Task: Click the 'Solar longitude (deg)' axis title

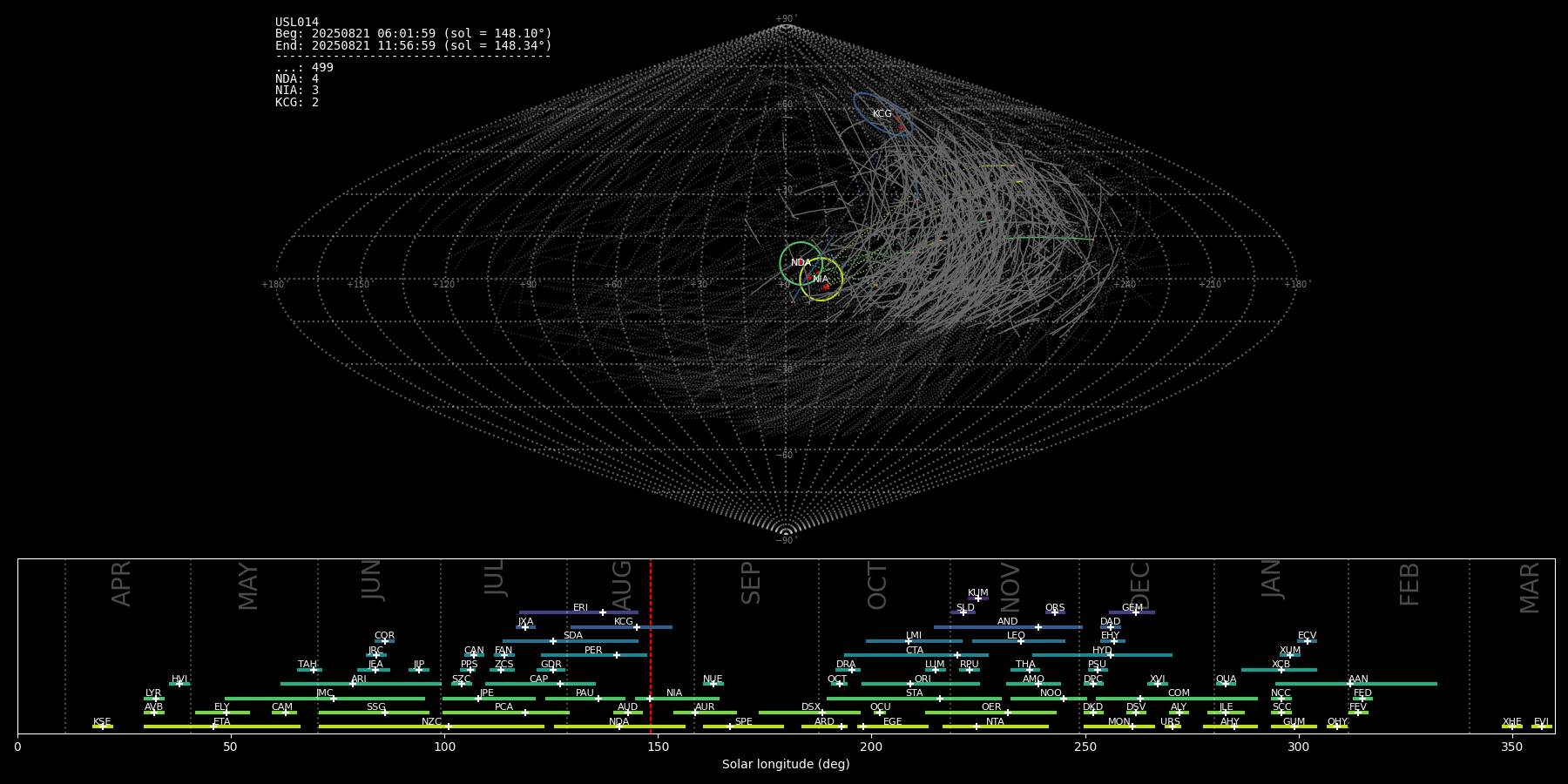Action: click(786, 765)
